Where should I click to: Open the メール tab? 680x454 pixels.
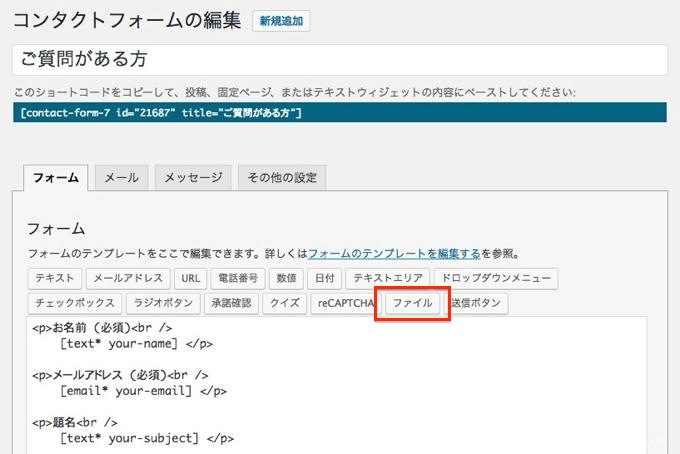coord(122,177)
